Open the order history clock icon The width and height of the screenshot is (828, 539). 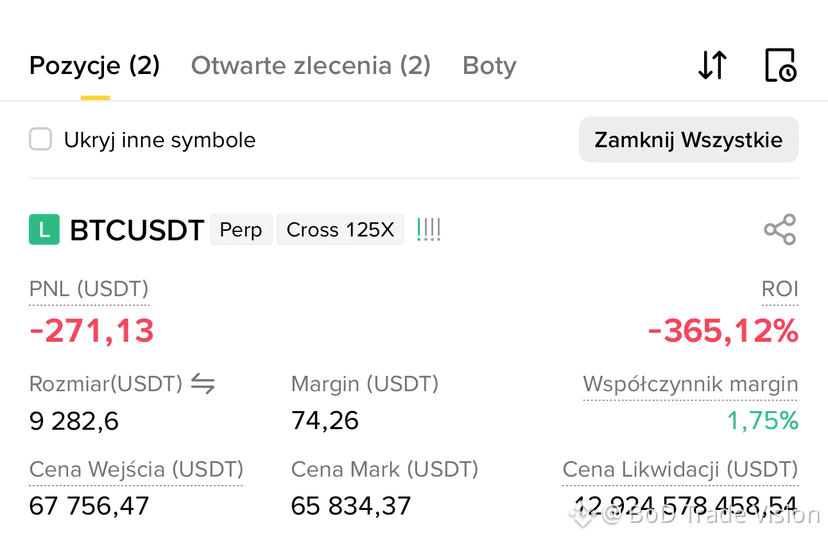coord(780,65)
